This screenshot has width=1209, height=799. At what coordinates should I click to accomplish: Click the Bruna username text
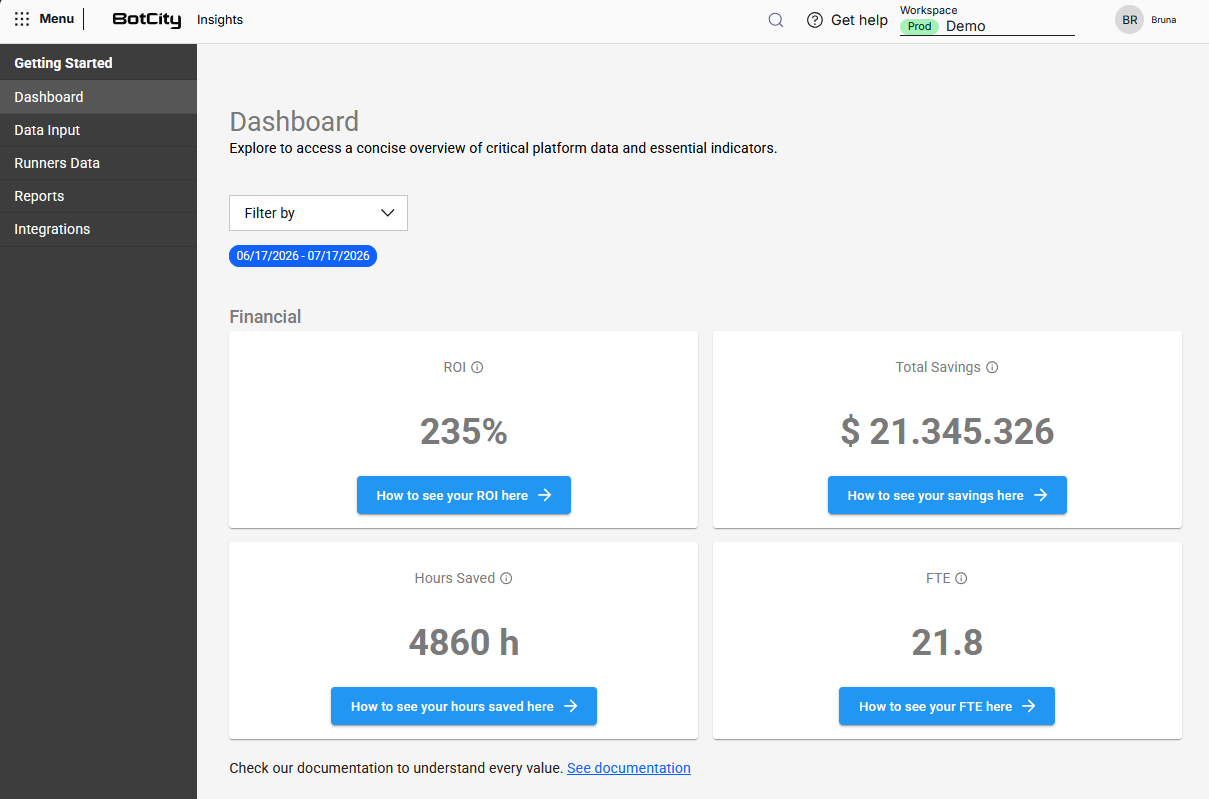1164,20
